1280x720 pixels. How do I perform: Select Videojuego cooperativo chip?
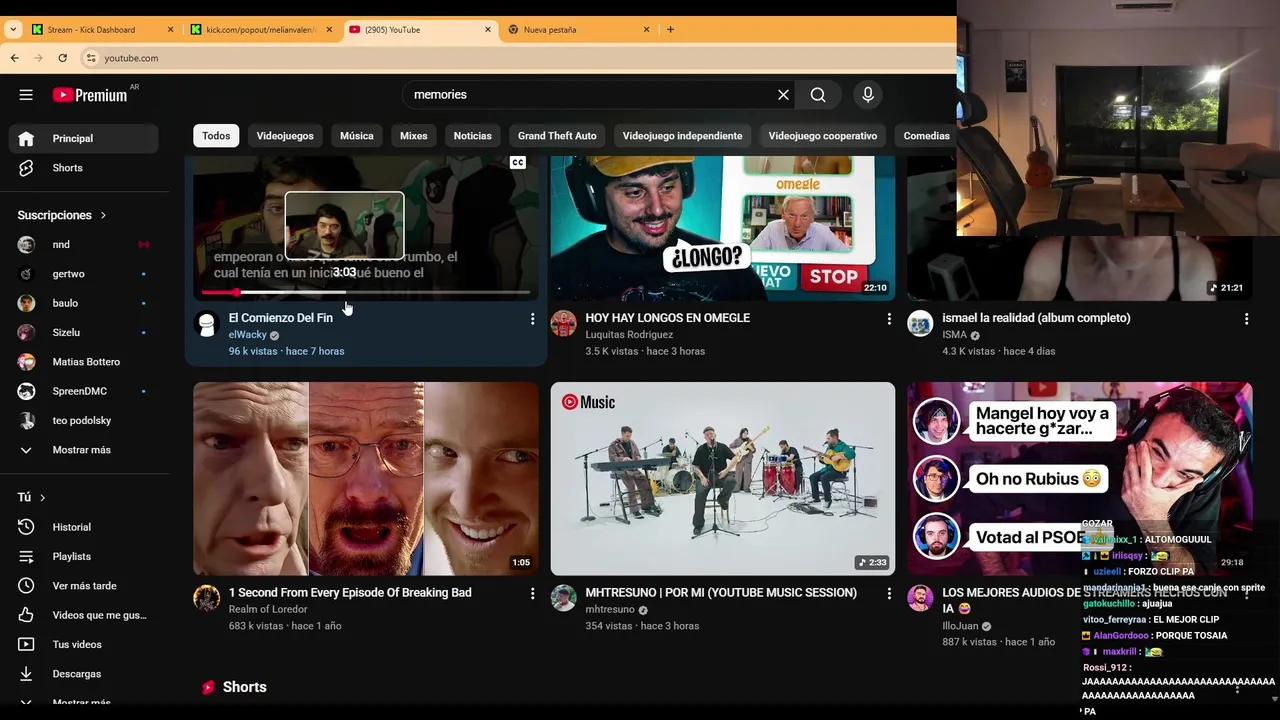coord(823,136)
